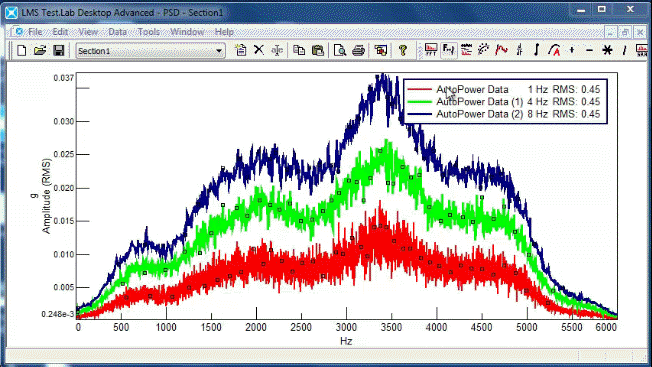The width and height of the screenshot is (652, 367).
Task: Open the Section1 dropdown
Action: tap(151, 51)
